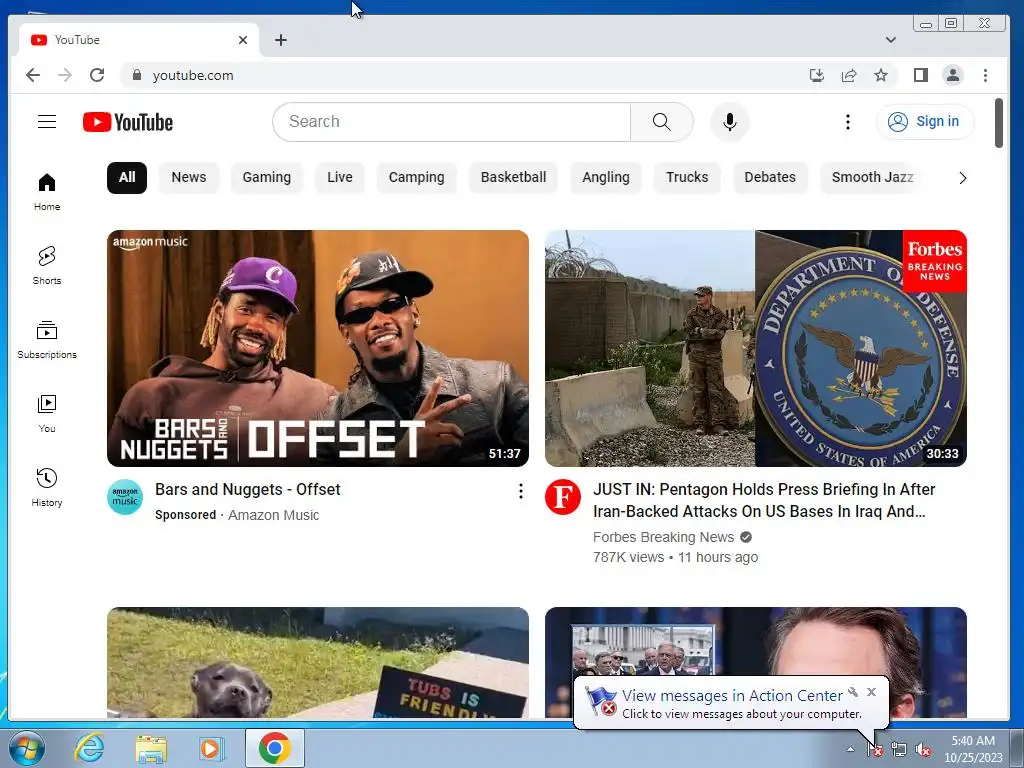Reload the page
Image resolution: width=1024 pixels, height=768 pixels.
(x=97, y=75)
